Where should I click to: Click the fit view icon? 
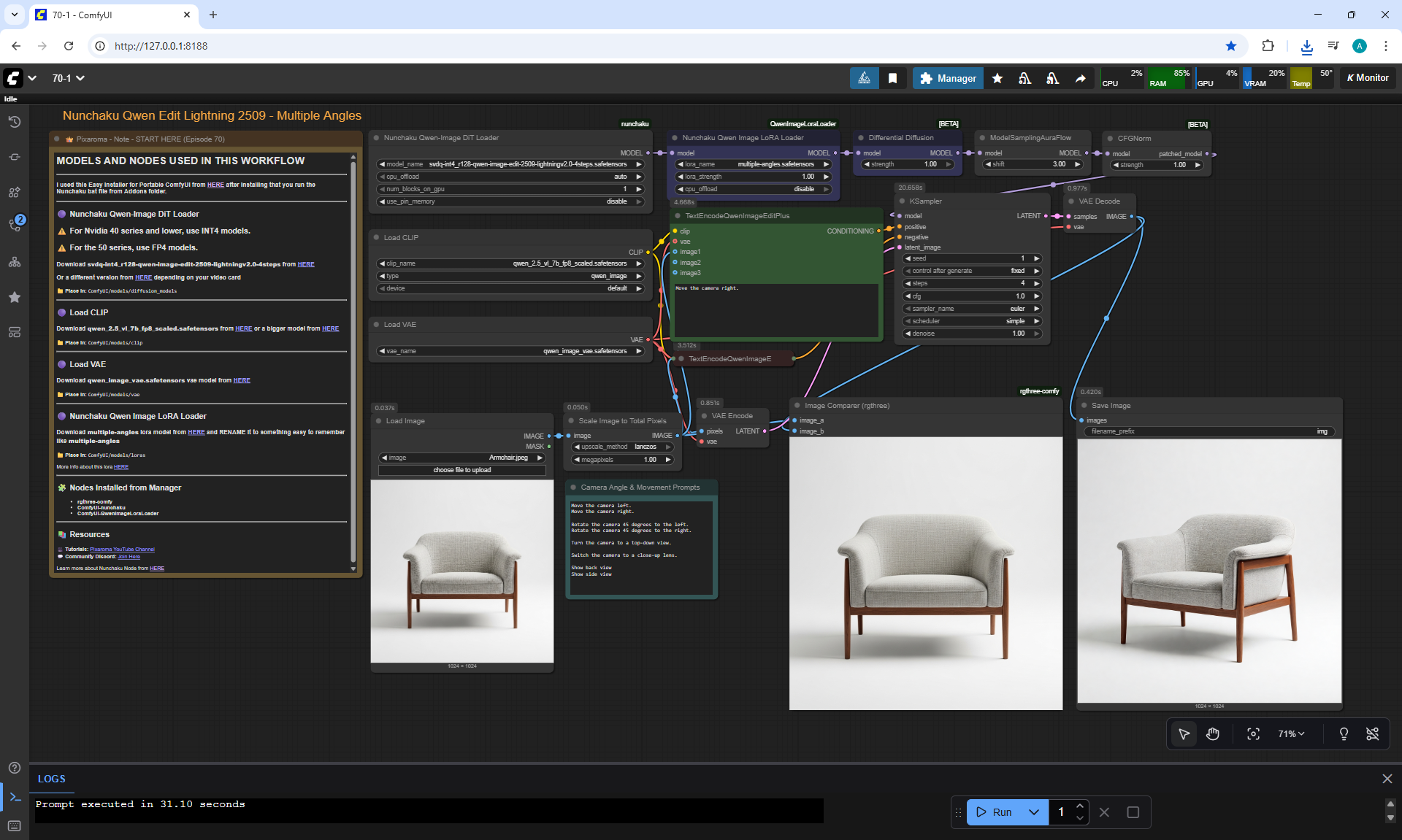(x=1253, y=733)
